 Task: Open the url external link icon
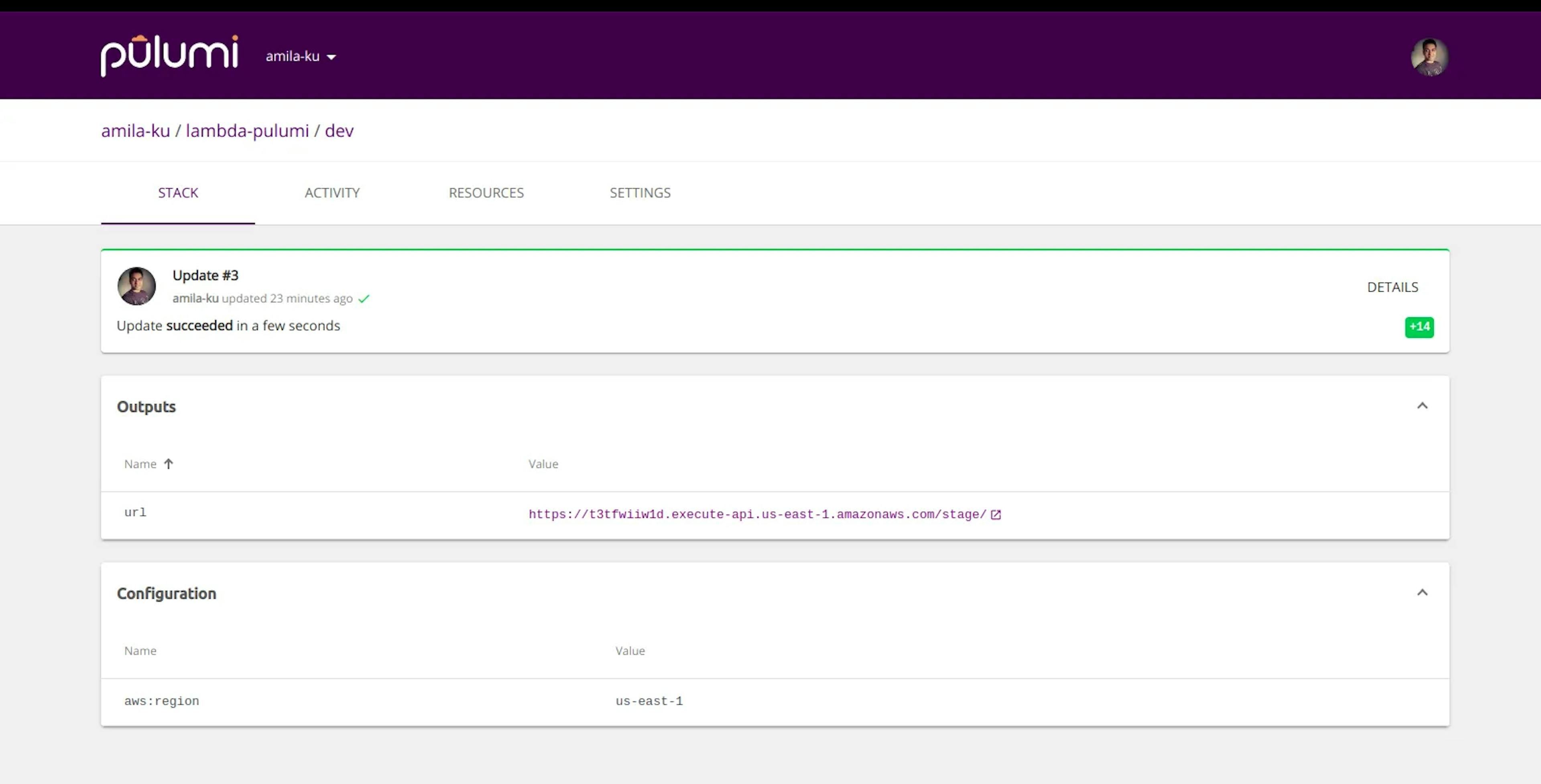tap(996, 514)
